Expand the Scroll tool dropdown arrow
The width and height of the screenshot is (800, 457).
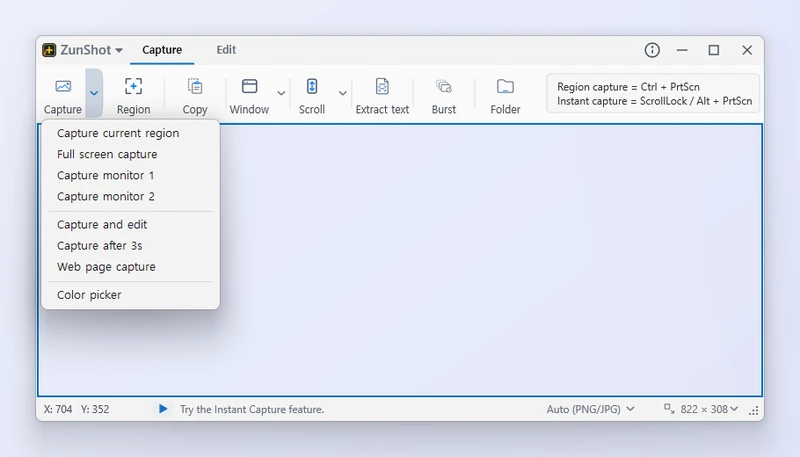pos(343,93)
